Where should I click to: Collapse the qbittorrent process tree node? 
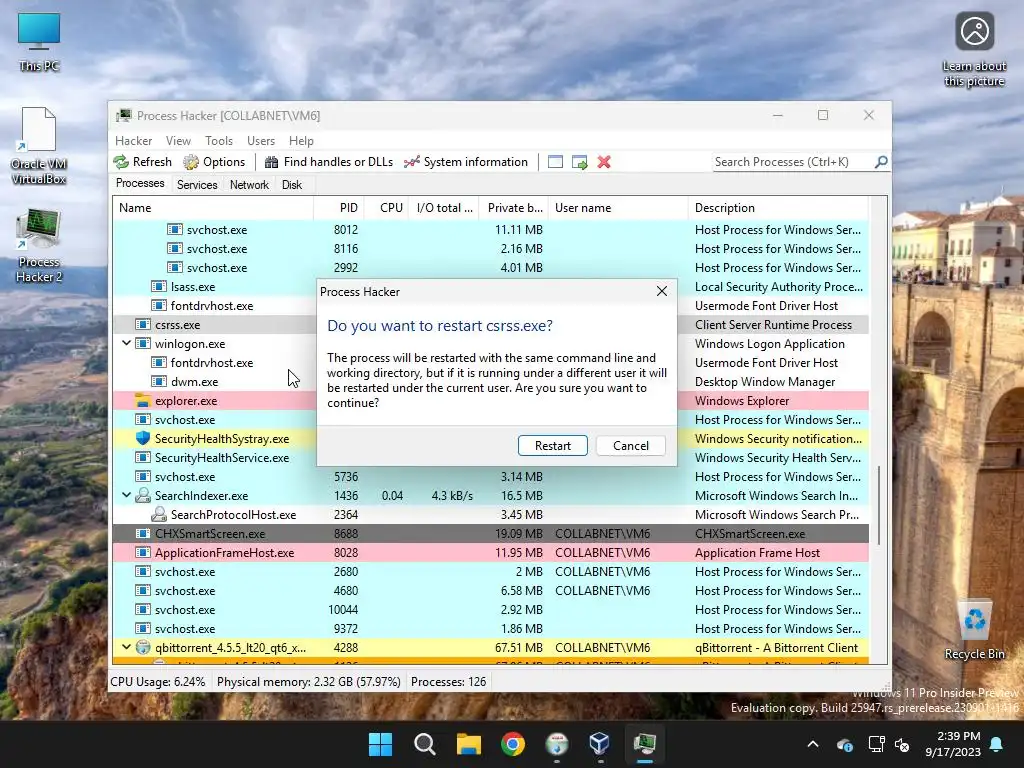[126, 647]
